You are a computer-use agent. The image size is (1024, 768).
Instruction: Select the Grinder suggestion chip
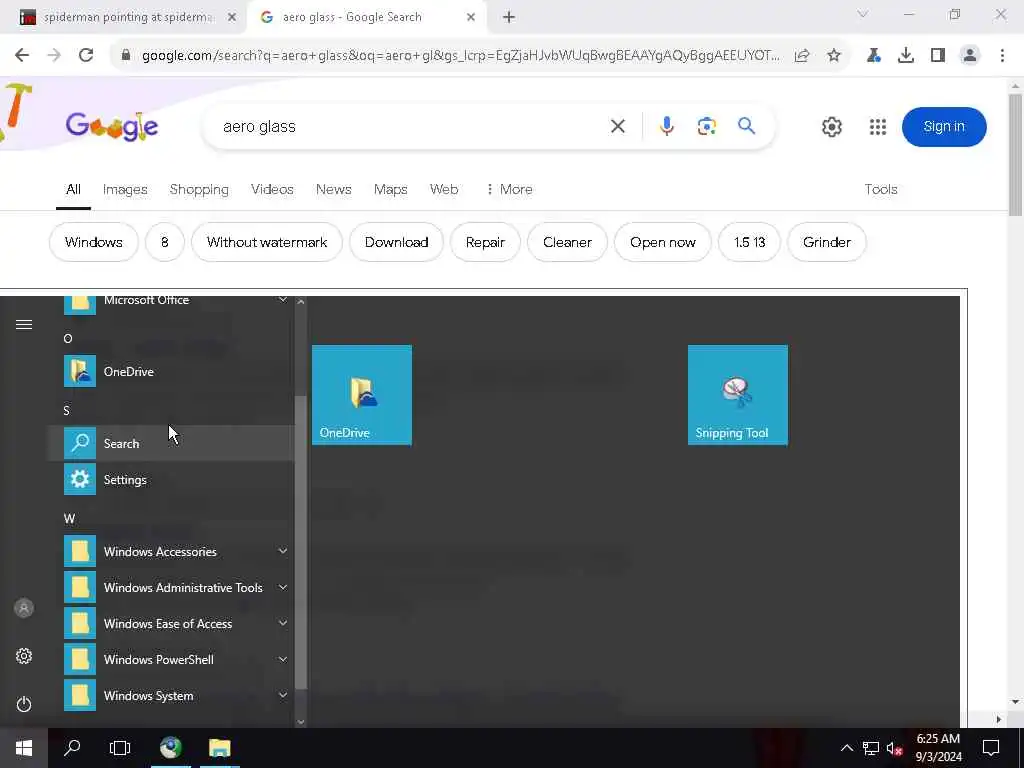(827, 242)
